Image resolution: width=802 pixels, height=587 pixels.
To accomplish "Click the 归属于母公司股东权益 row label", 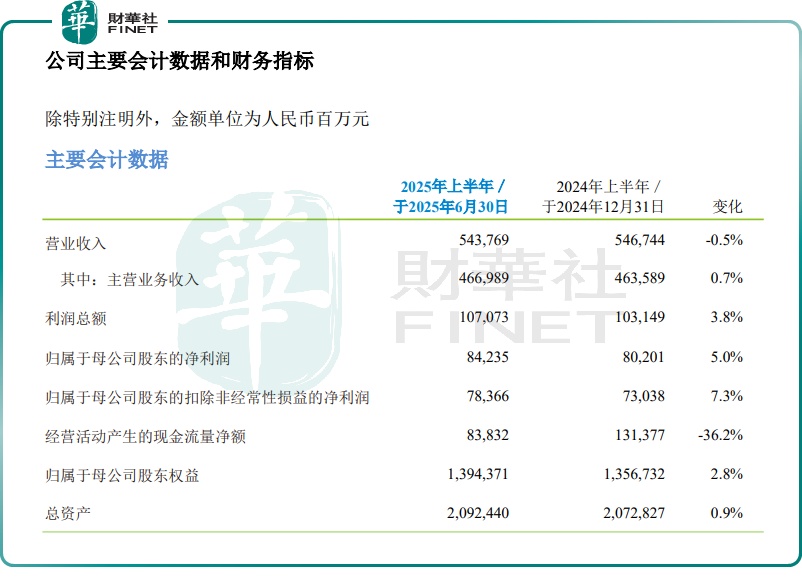I will point(122,475).
